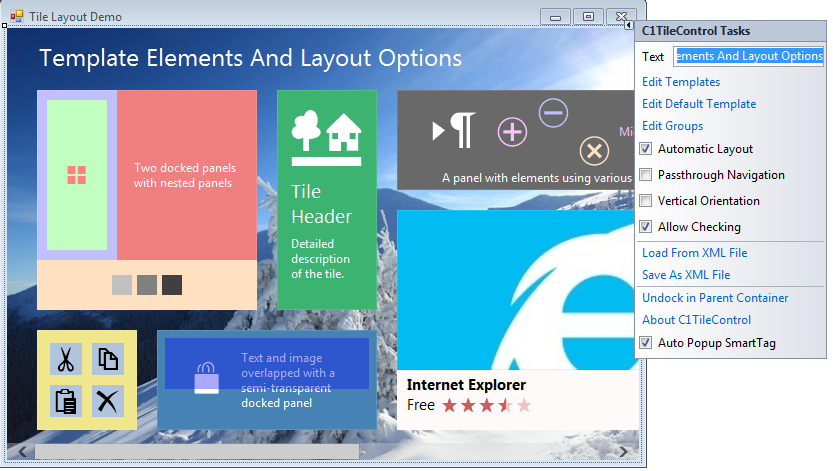Click the horizontal scrollbar thumb
Screen dimensions: 833x471
click(x=197, y=452)
